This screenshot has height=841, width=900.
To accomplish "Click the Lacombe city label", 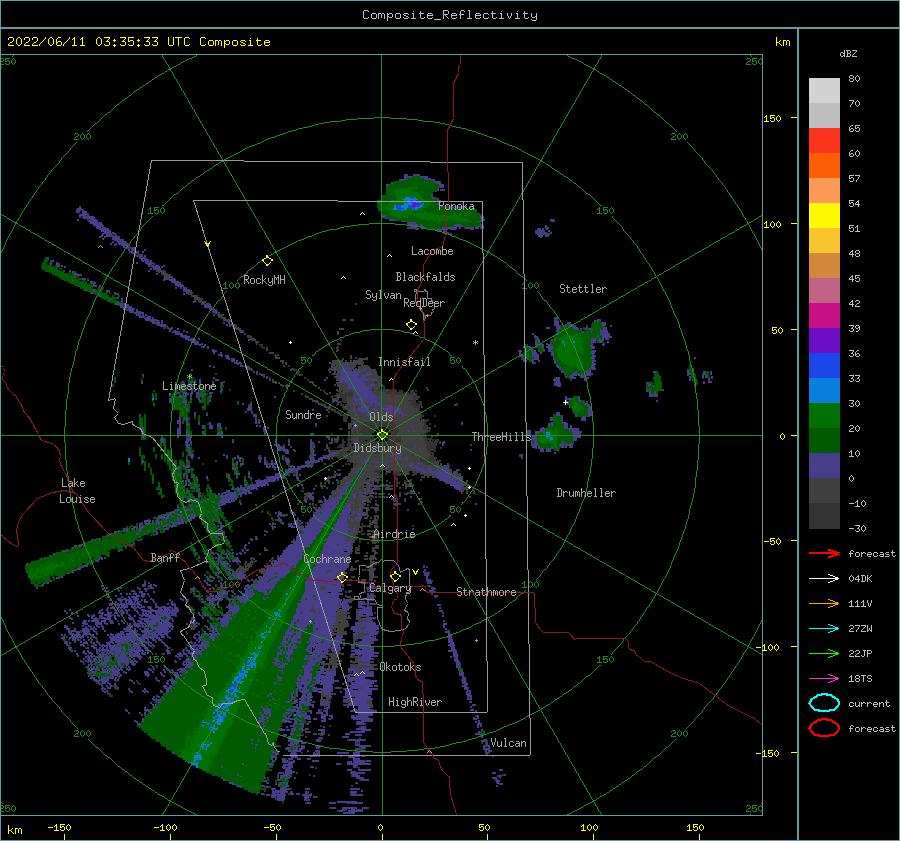I will coord(432,251).
